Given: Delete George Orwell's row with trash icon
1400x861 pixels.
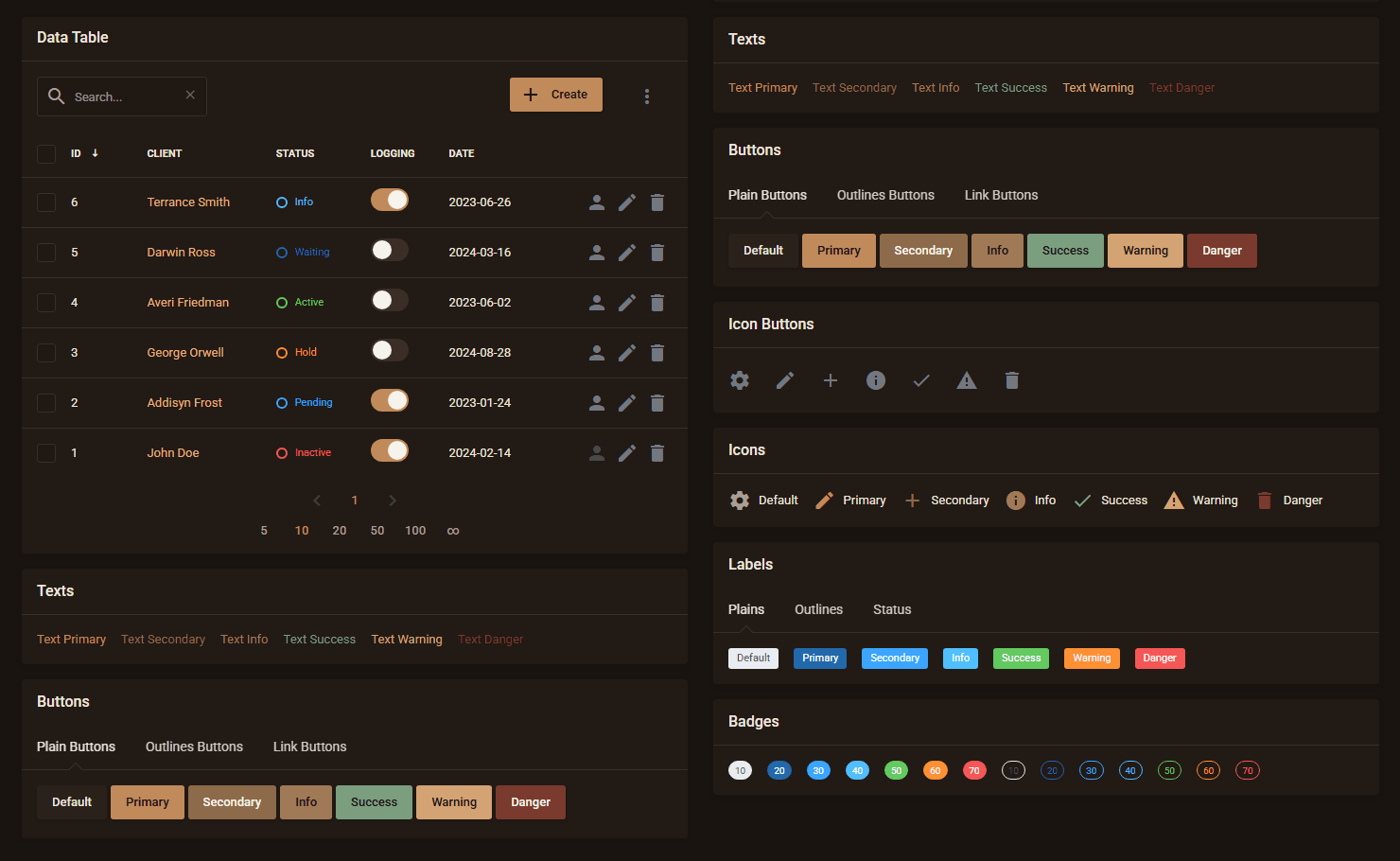Looking at the screenshot, I should [656, 352].
